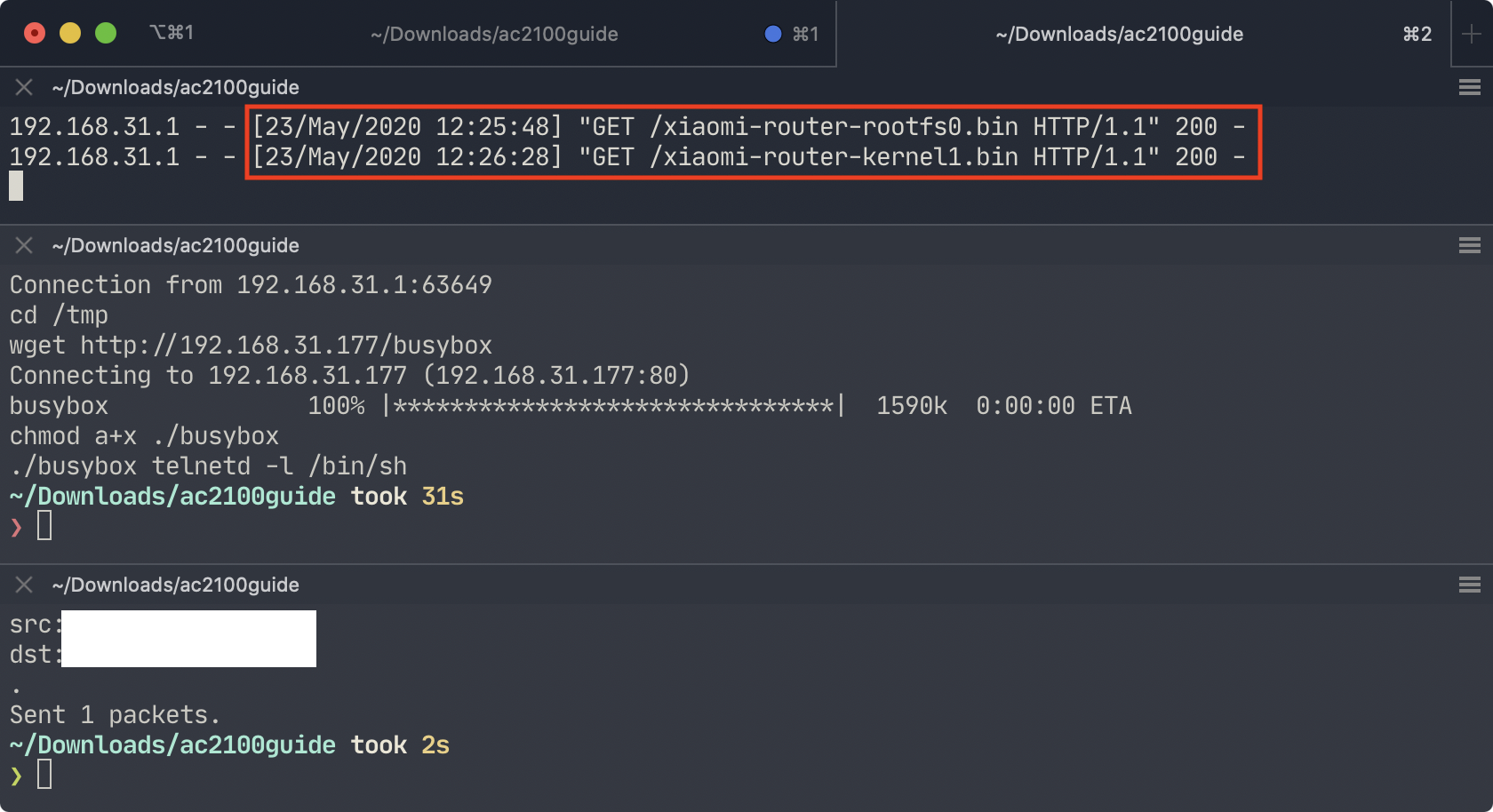Open the hamburger menu of the bottom pane
Image resolution: width=1493 pixels, height=812 pixels.
click(x=1470, y=585)
